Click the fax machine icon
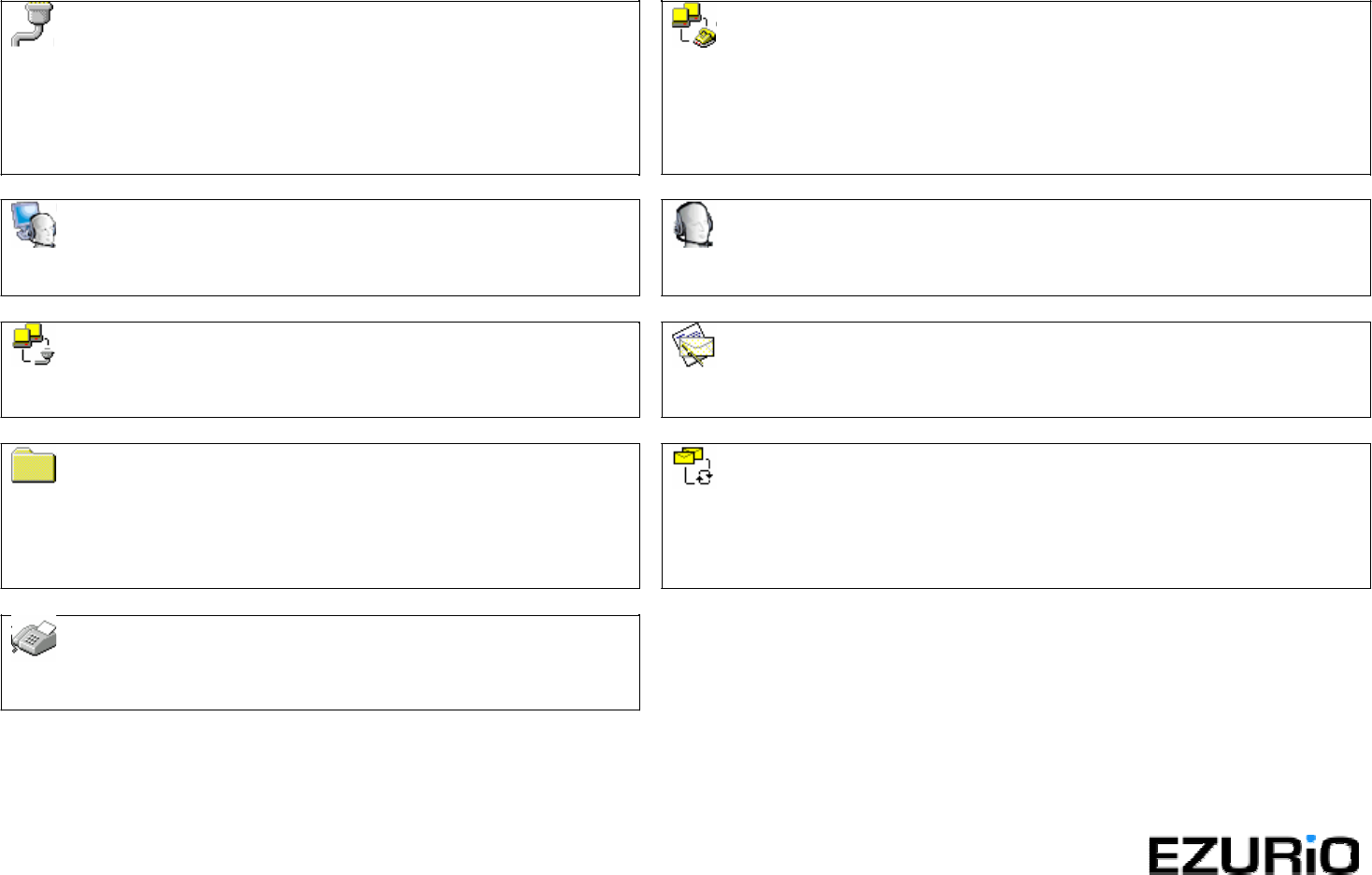This screenshot has width=1372, height=875. (x=35, y=637)
